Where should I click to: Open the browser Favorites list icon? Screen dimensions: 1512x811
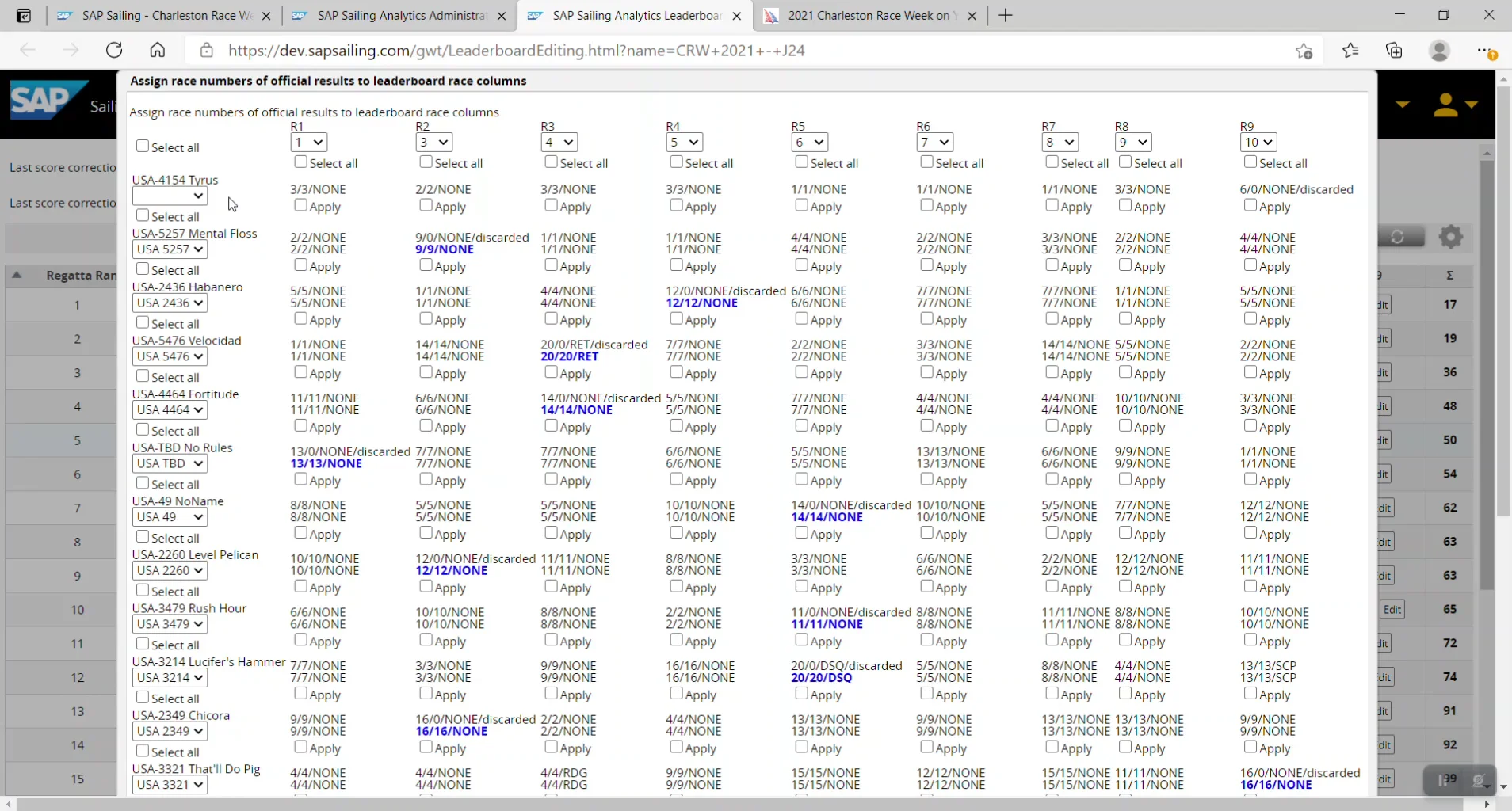[x=1351, y=50]
